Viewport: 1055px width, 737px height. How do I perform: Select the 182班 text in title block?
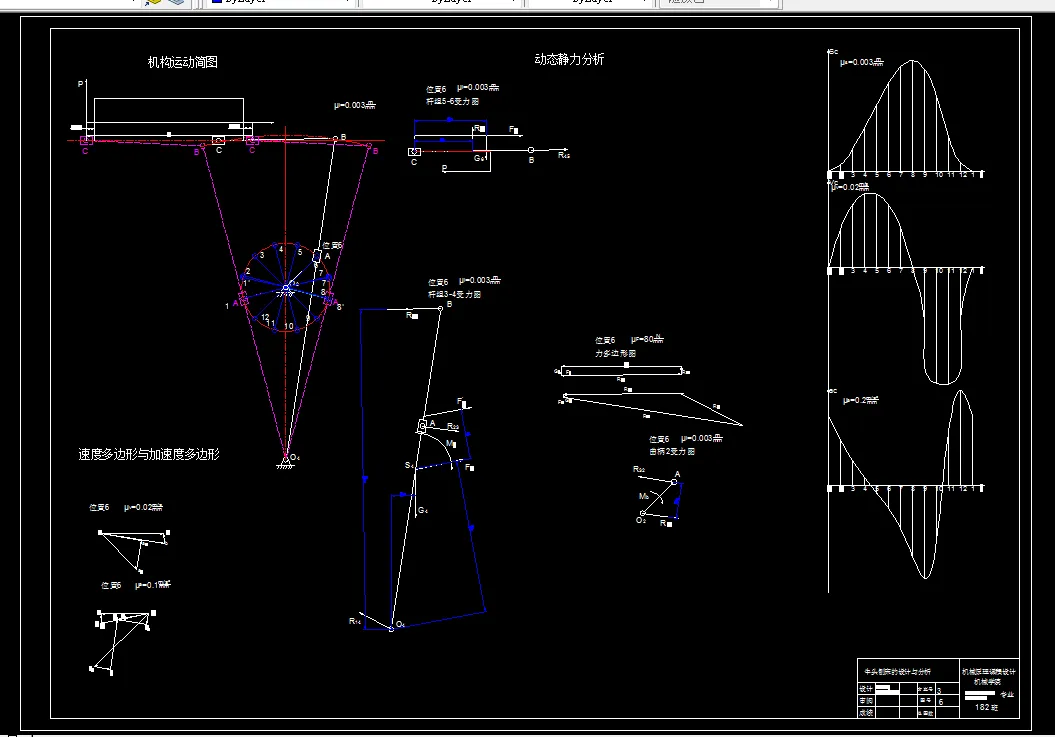(x=986, y=707)
